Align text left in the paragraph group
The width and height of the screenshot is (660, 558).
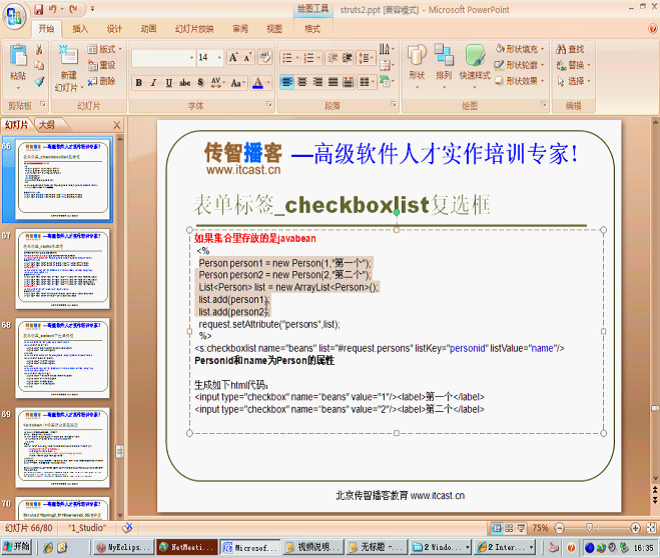(x=287, y=82)
